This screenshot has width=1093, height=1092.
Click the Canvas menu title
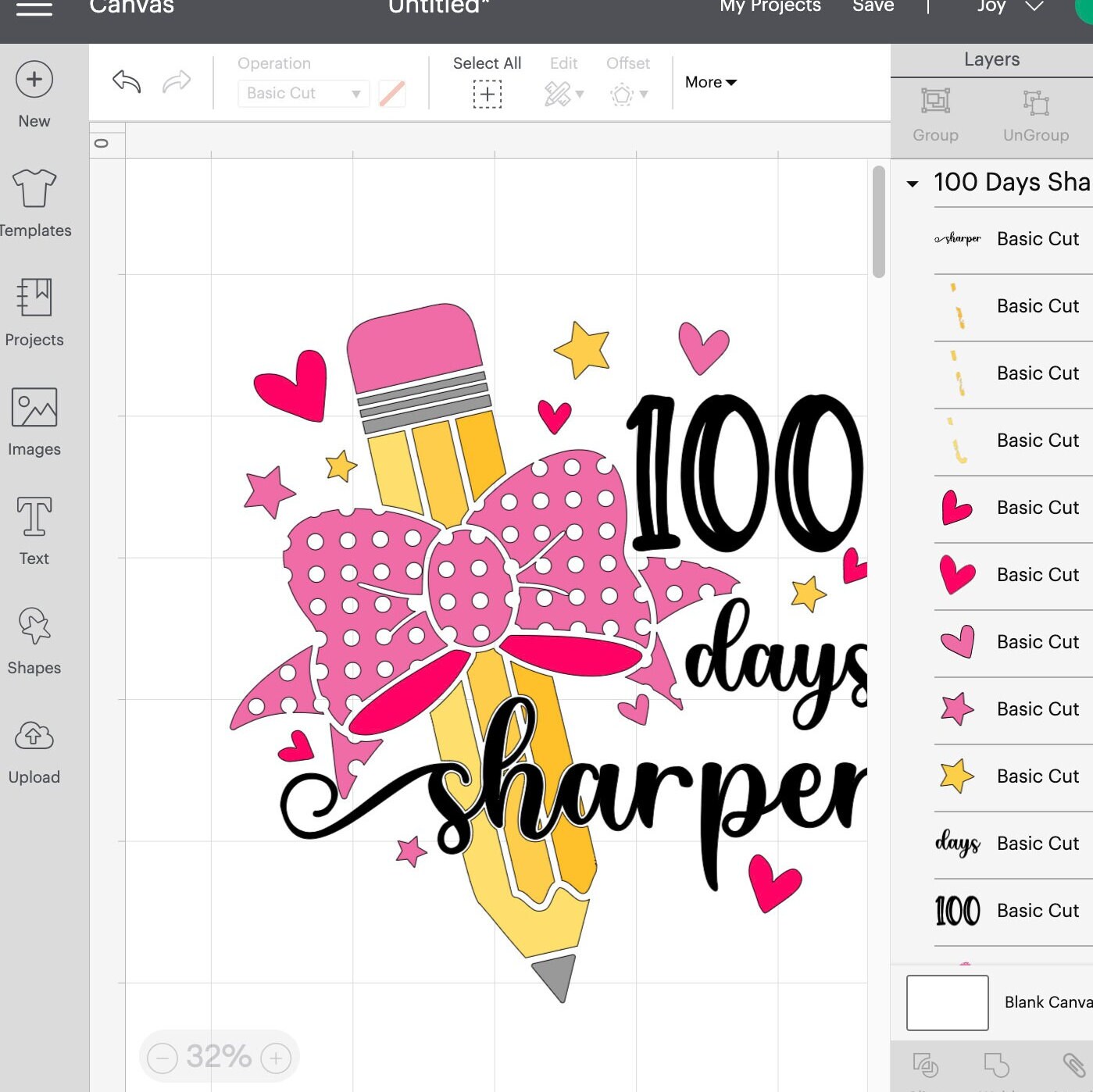coord(131,8)
